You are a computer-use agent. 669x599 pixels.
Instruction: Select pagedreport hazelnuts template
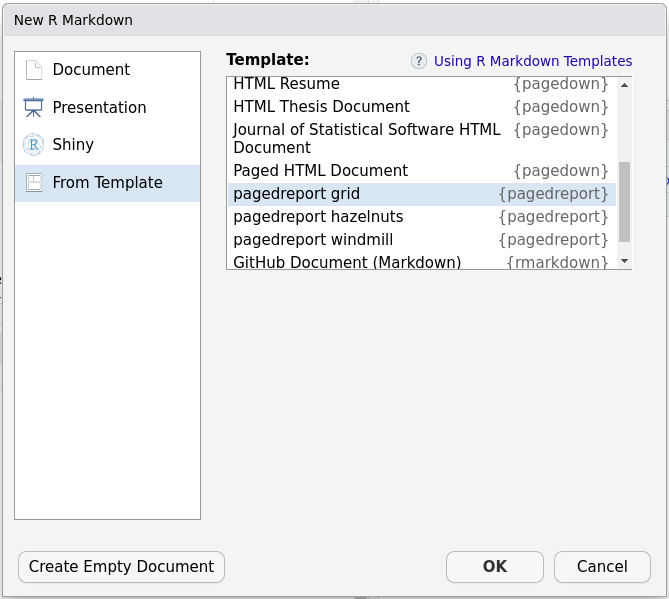click(x=318, y=217)
